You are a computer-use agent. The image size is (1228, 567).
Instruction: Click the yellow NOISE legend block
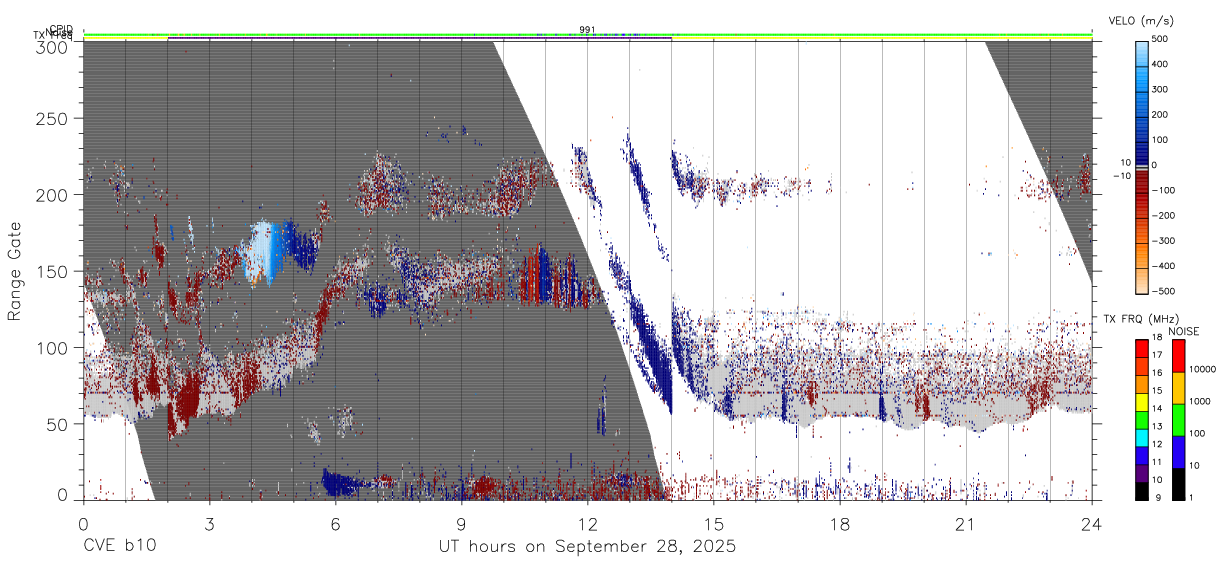tap(1177, 388)
